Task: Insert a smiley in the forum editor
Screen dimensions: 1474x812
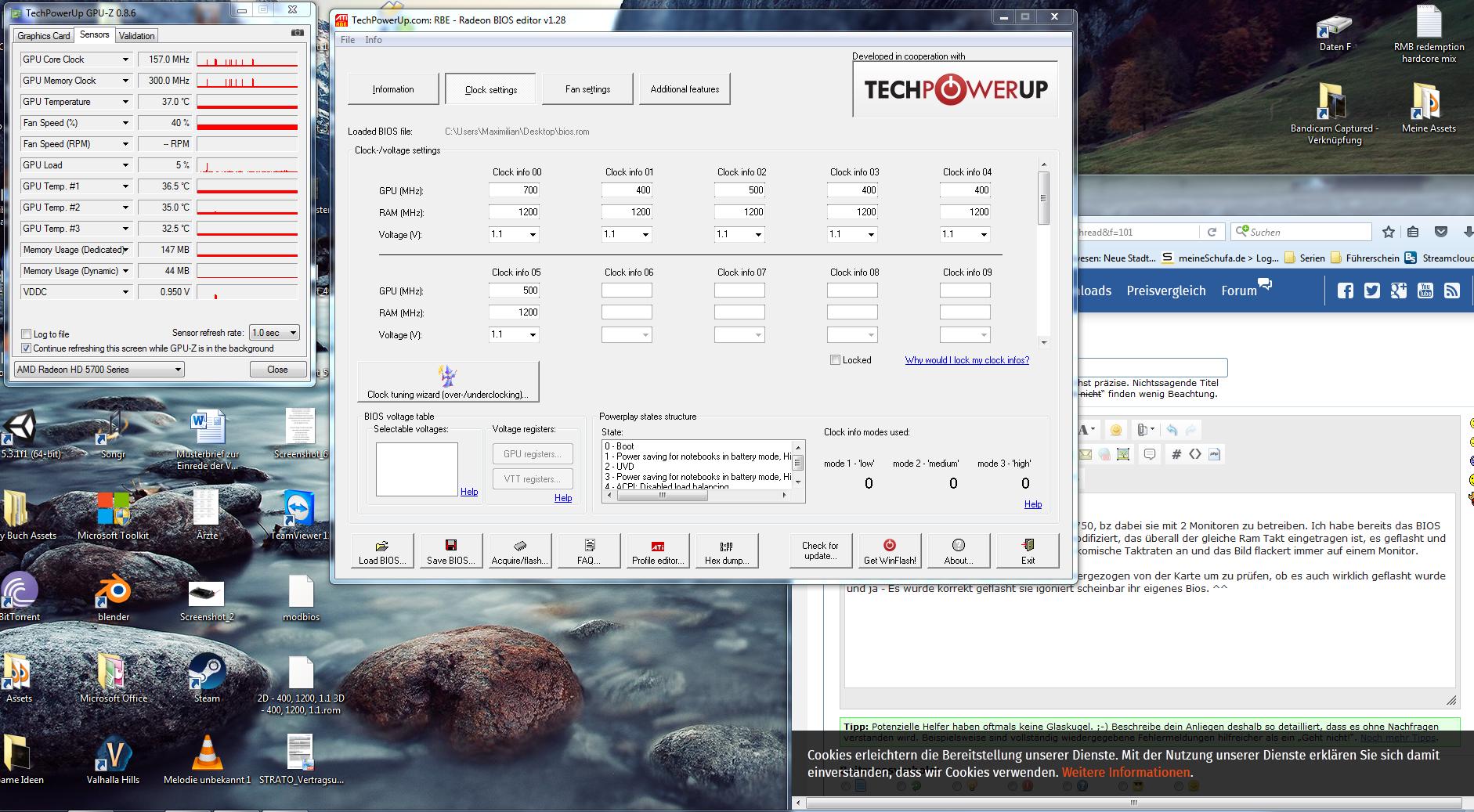Action: point(1116,430)
